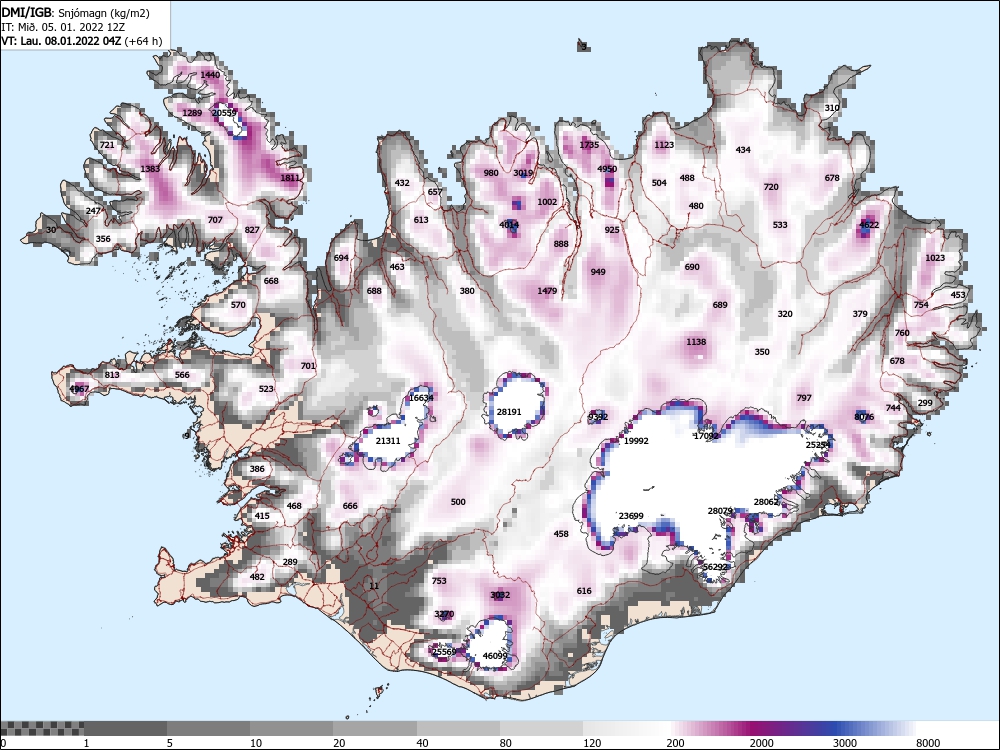
Task: Click legend swatch between 40 and 80
Action: coord(458,728)
